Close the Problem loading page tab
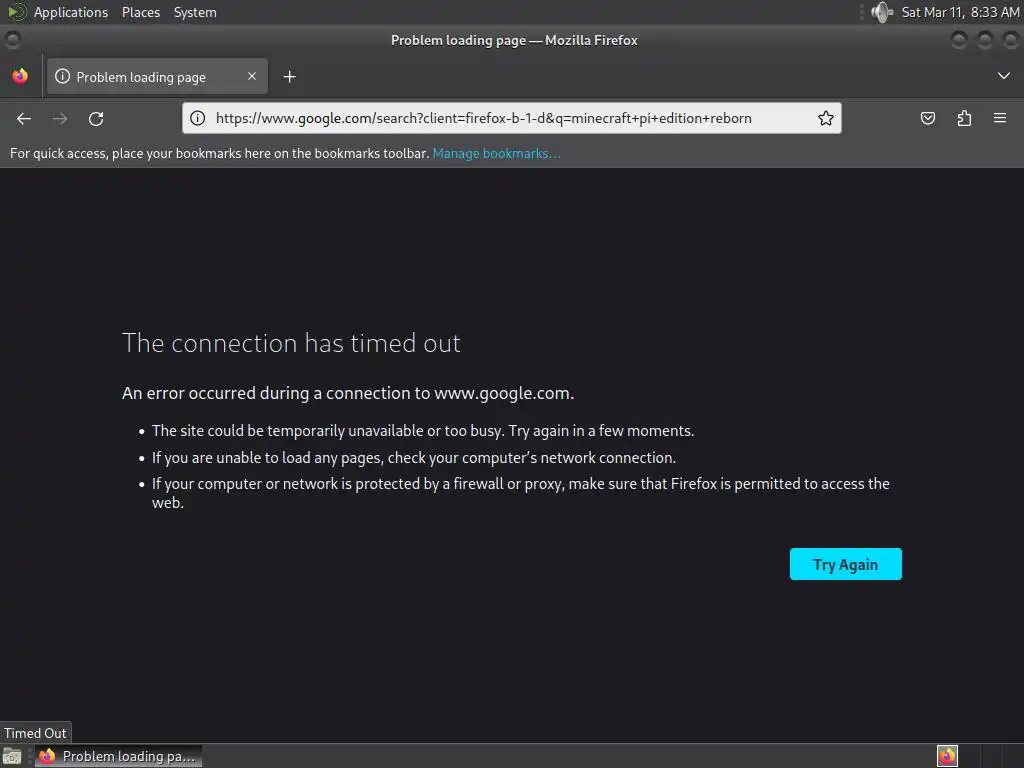Image resolution: width=1024 pixels, height=768 pixels. (x=252, y=76)
